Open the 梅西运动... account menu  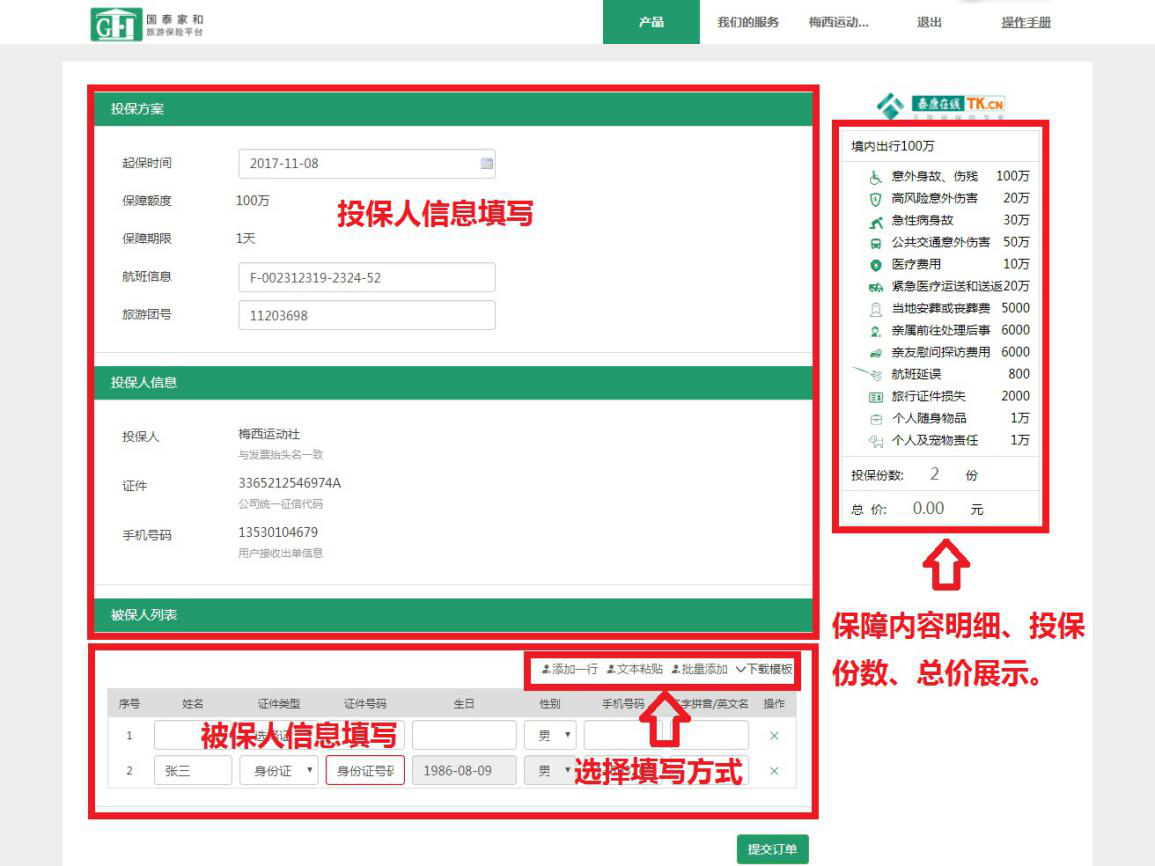coord(838,22)
